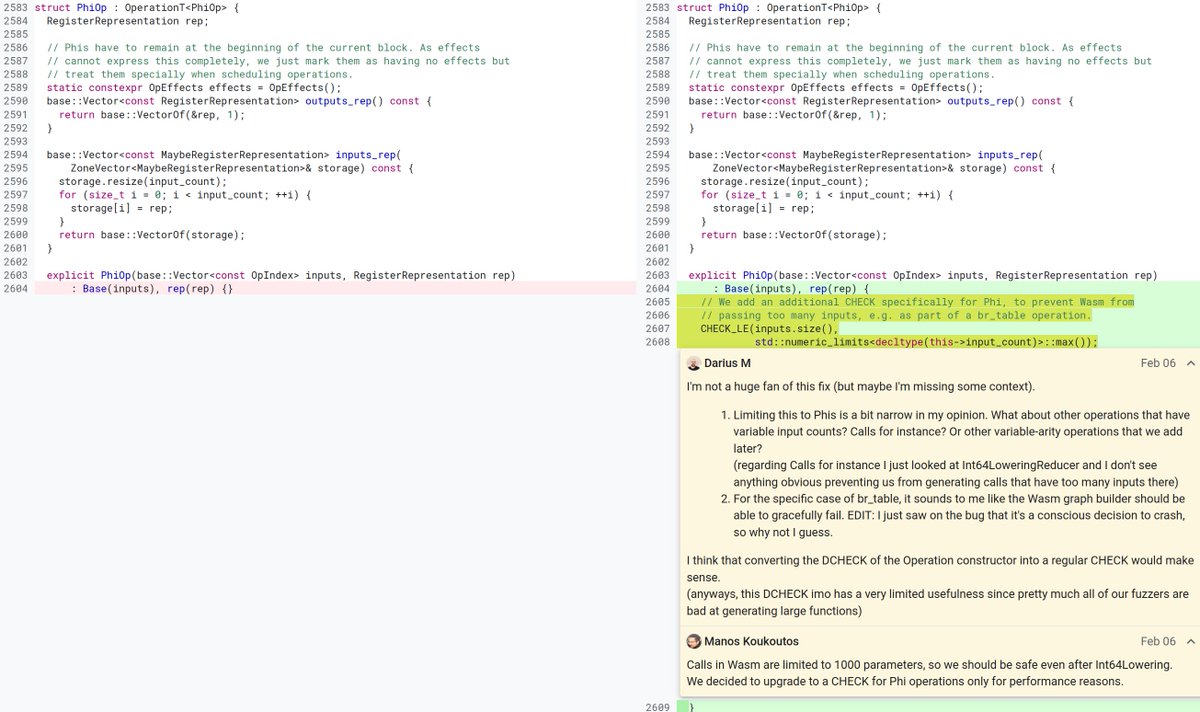The width and height of the screenshot is (1200, 712).
Task: Click Feb 06 date on Darius M's comment
Action: [1158, 363]
